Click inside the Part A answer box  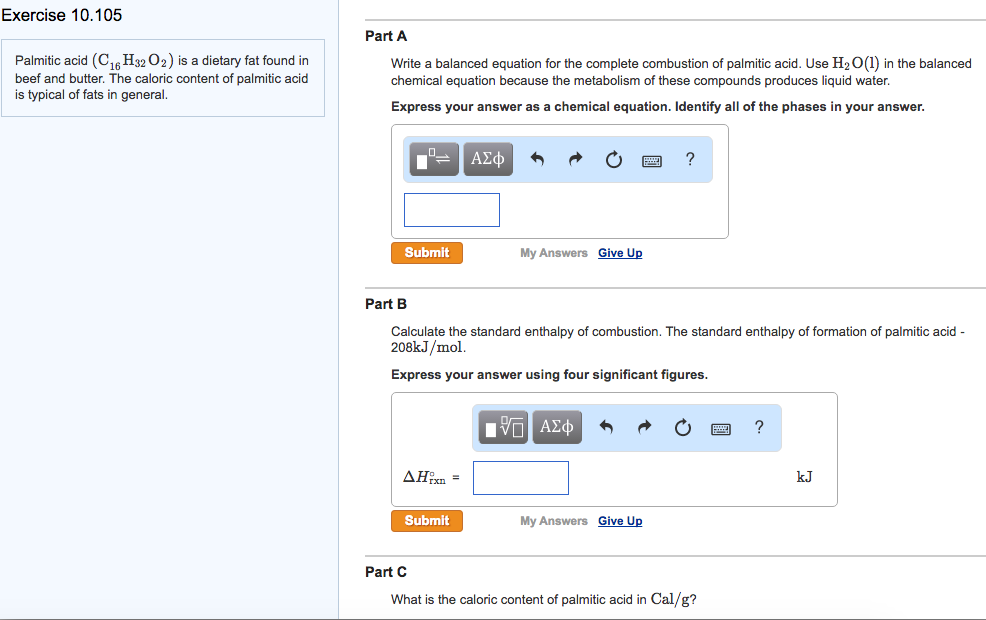tap(451, 209)
